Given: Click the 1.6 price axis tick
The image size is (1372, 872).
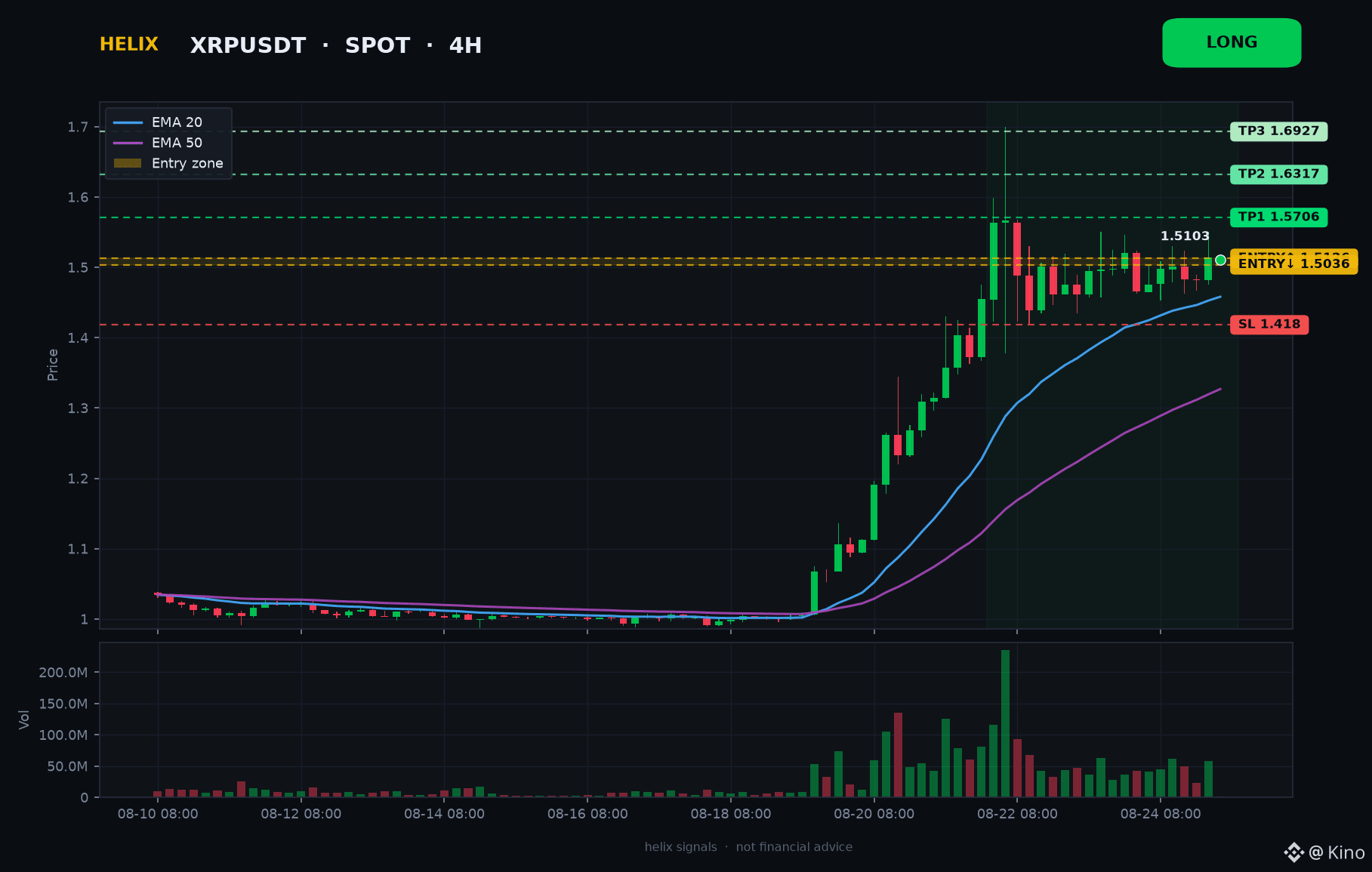Looking at the screenshot, I should point(78,197).
